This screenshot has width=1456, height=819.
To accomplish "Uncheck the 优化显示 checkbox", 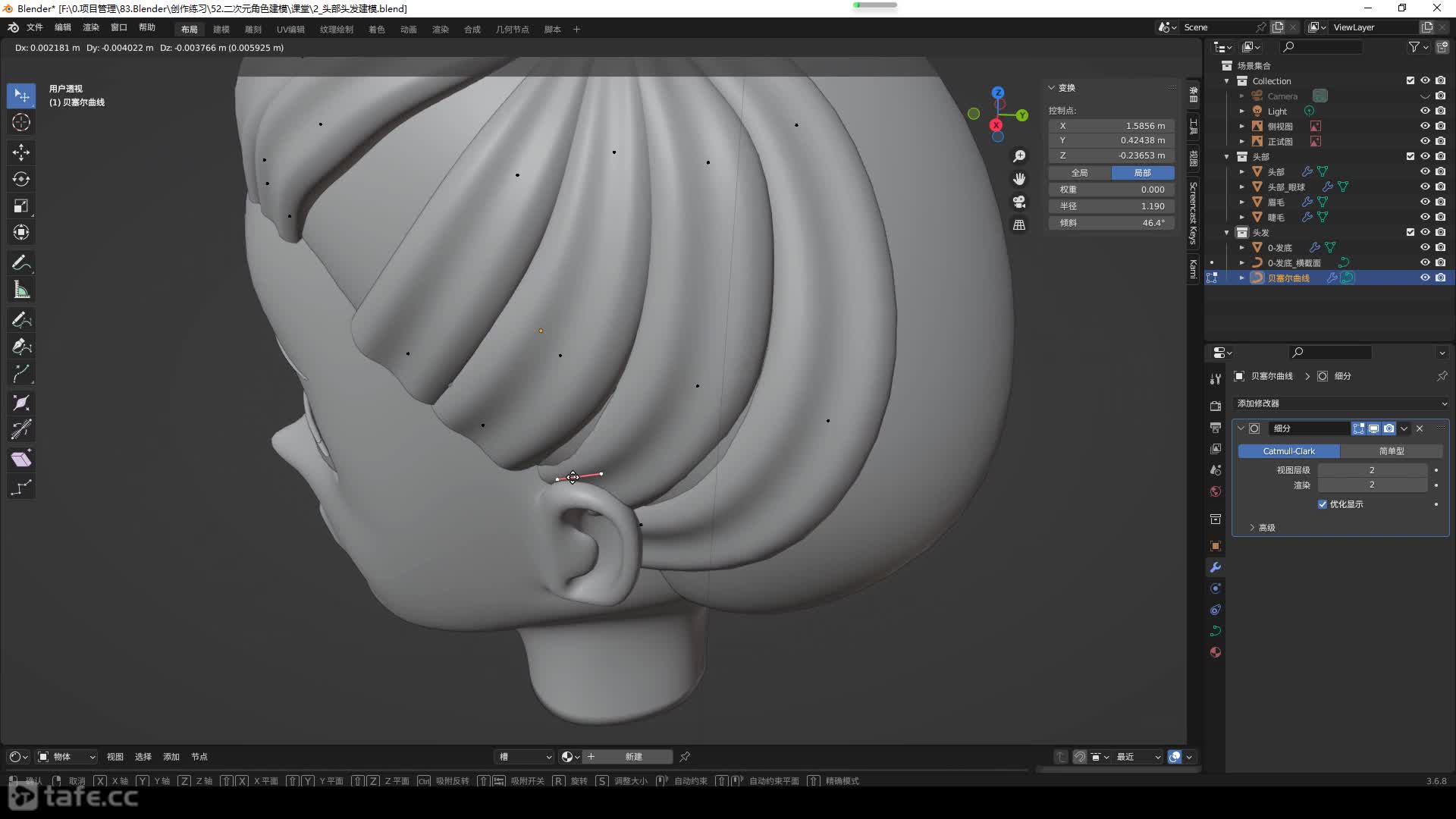I will [x=1323, y=504].
